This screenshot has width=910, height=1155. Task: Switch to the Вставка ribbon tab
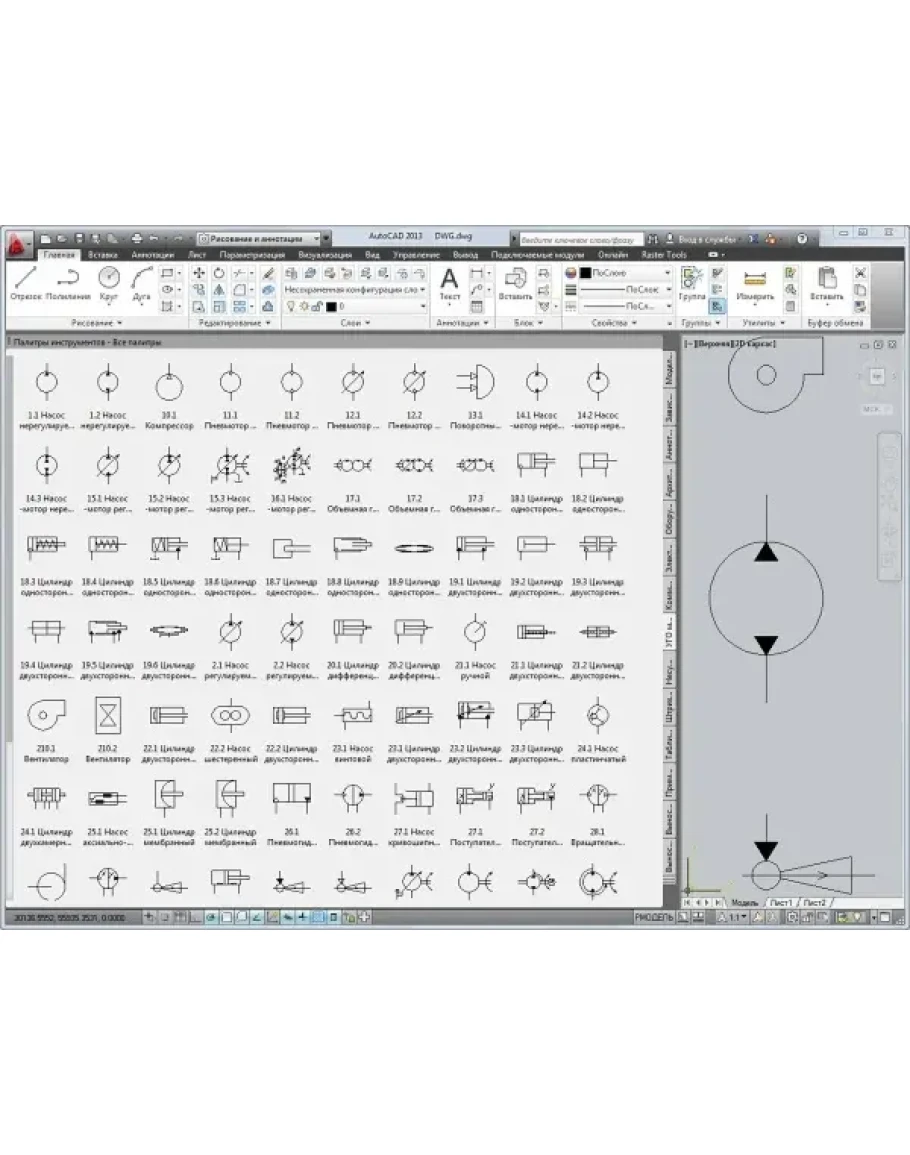pos(103,255)
